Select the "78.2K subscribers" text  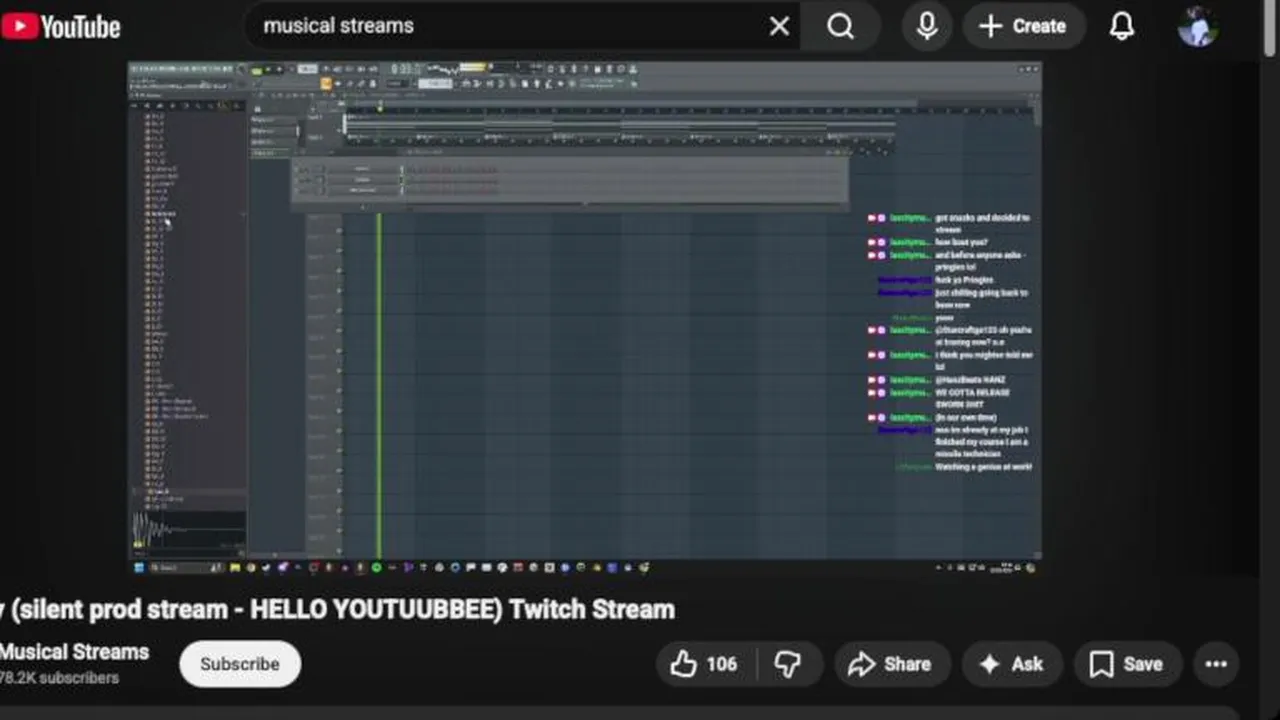59,678
